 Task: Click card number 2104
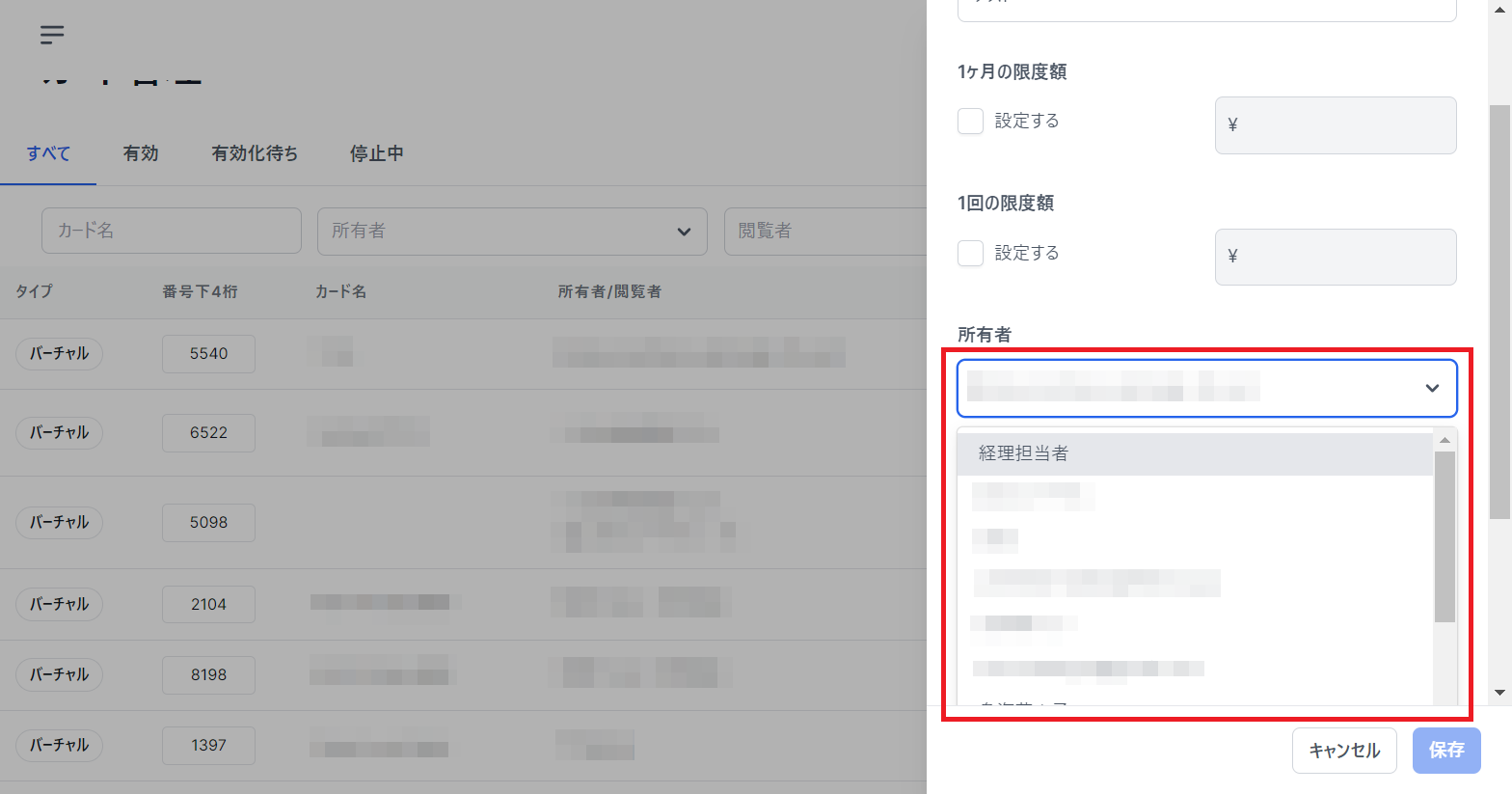(x=208, y=605)
